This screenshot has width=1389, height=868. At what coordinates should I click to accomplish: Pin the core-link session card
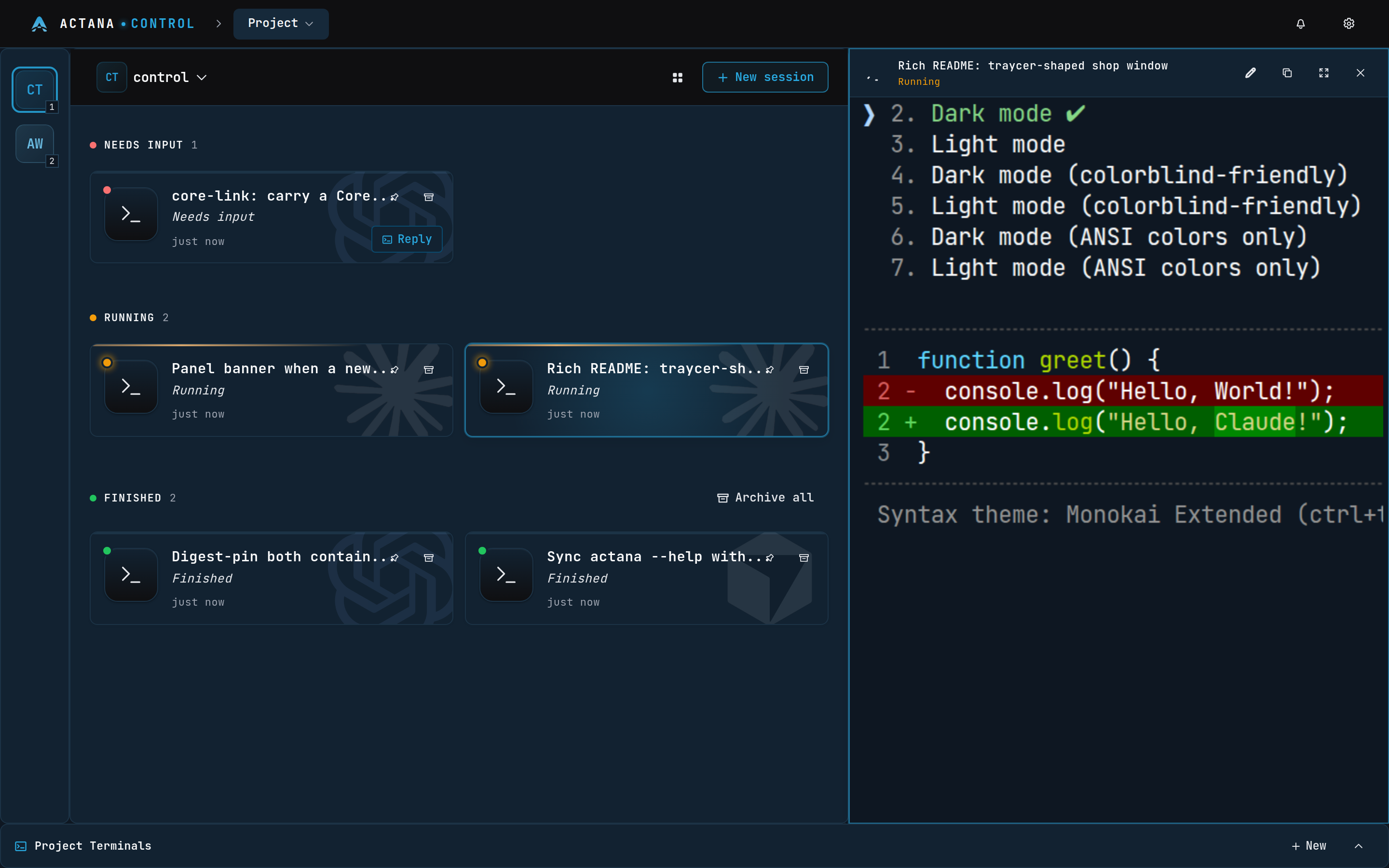[395, 197]
